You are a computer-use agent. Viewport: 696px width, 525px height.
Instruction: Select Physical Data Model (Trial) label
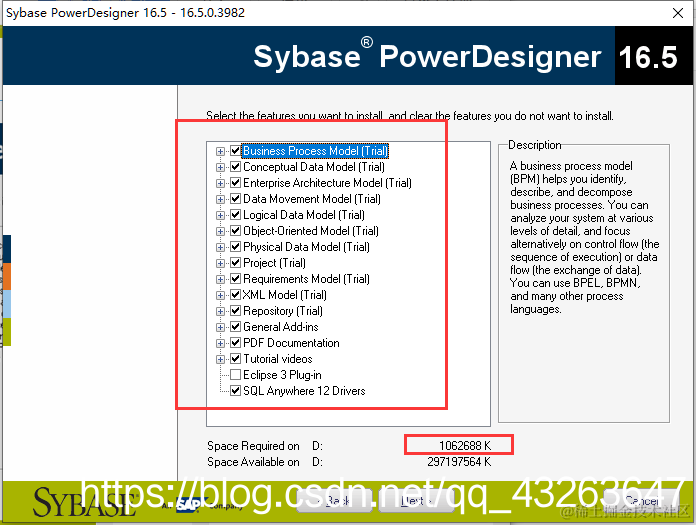point(306,247)
